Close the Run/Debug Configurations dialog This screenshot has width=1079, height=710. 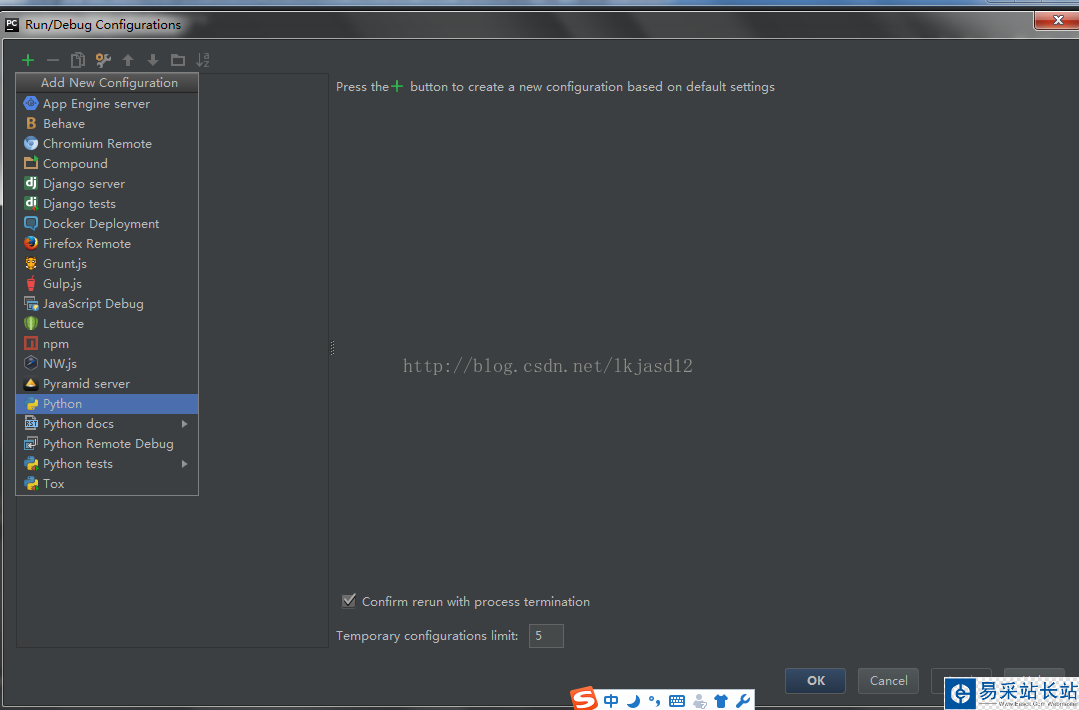tap(1058, 20)
